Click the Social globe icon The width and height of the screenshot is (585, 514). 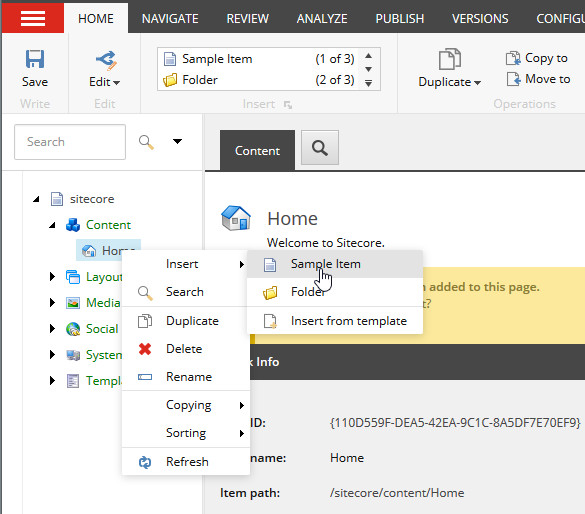coord(73,329)
